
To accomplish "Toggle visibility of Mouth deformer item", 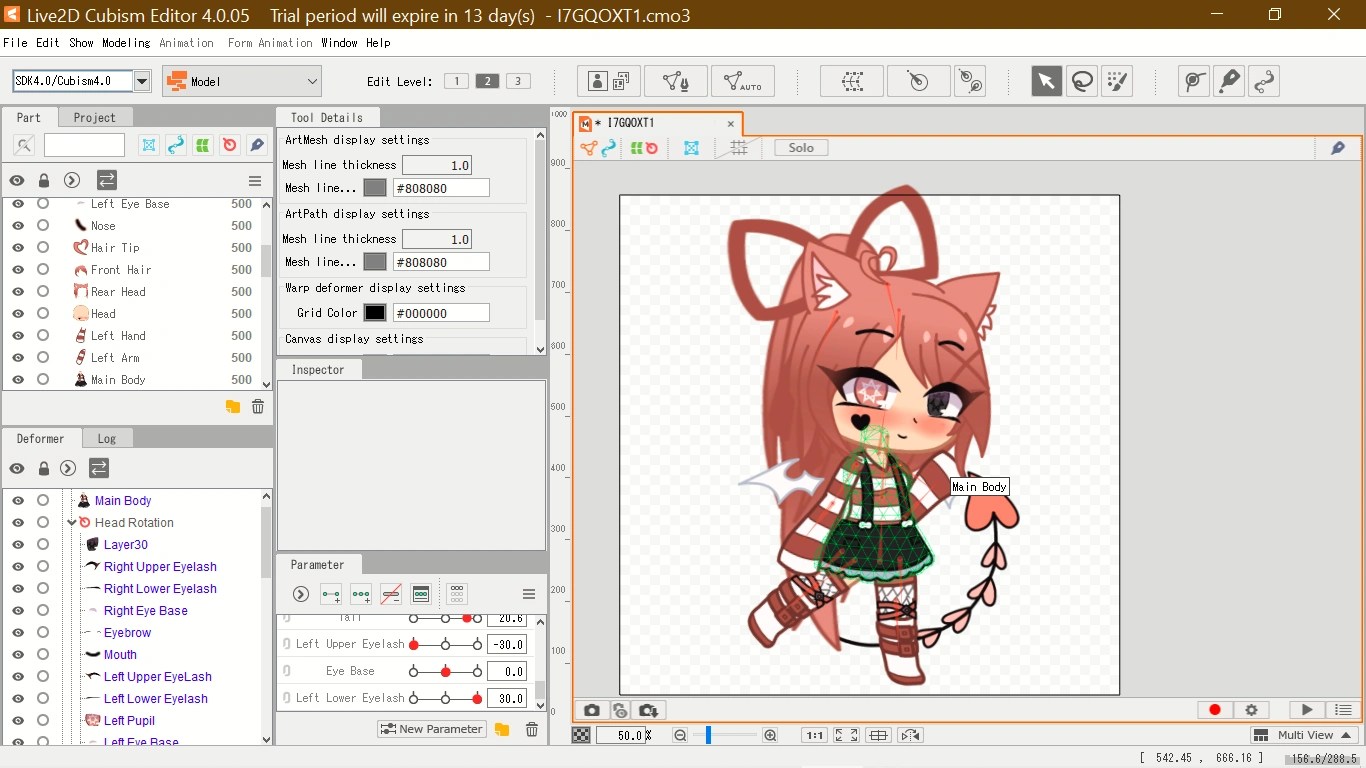I will point(18,654).
